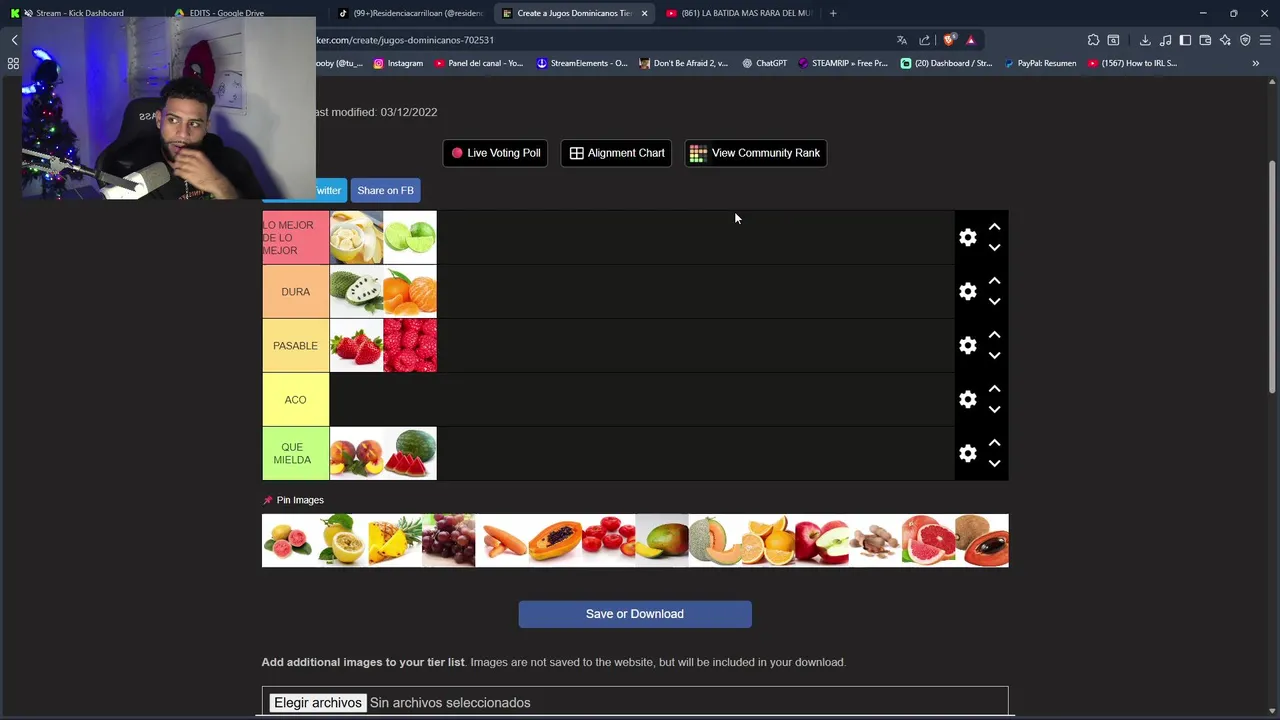Switch to LA BATIDA MAS RARA YouTube tab

pos(740,13)
